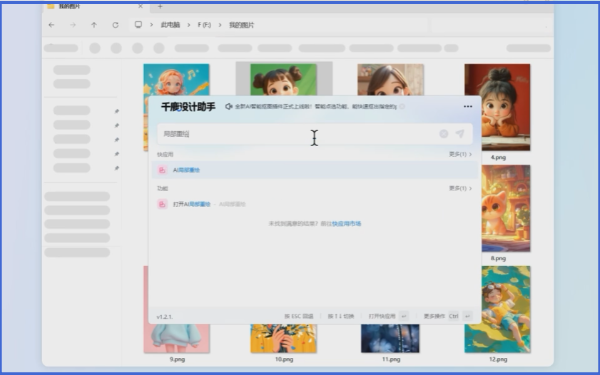Open the 快应用市场 link
Screen dimensions: 600x375
pyautogui.click(x=346, y=223)
